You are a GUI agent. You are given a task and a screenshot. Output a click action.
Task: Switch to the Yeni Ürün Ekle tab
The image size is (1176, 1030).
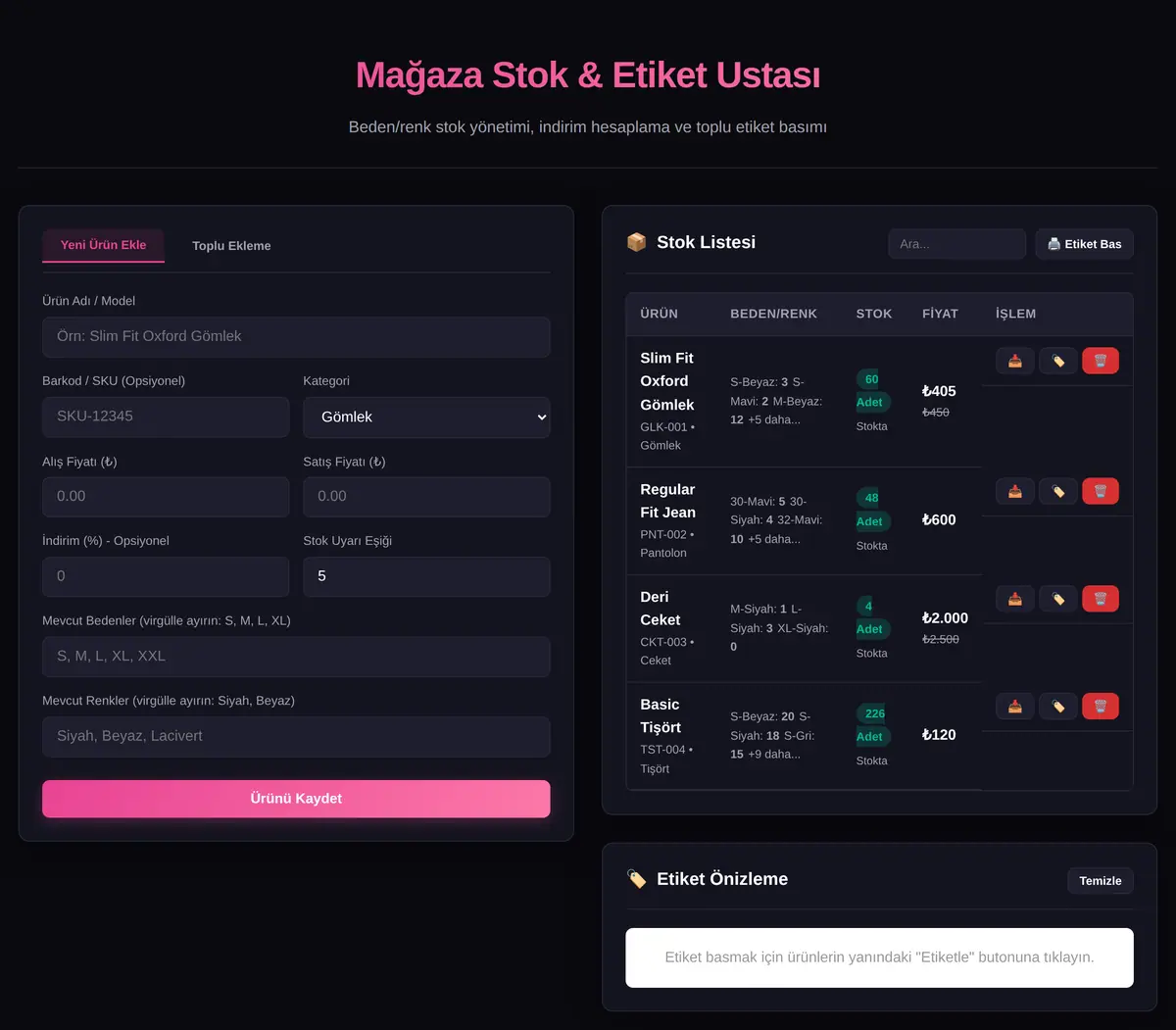pyautogui.click(x=103, y=245)
